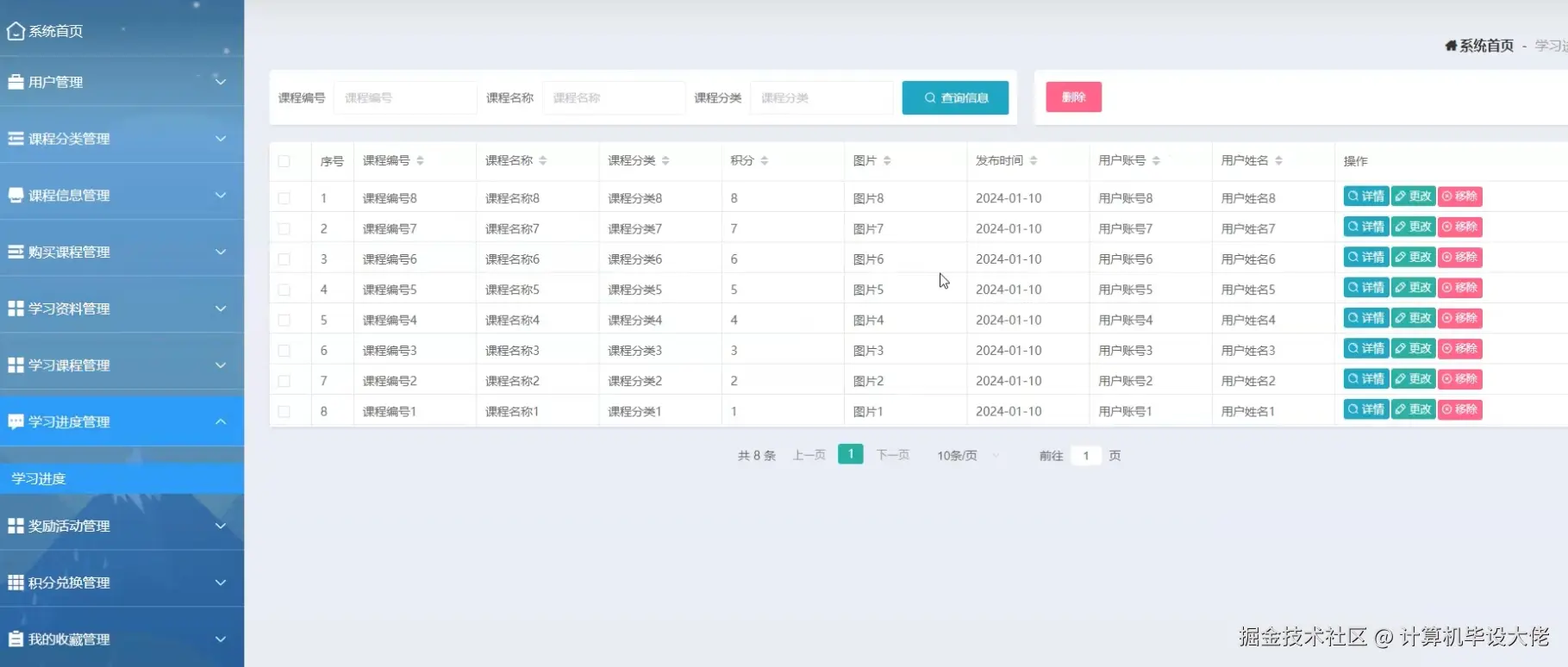This screenshot has width=1568, height=667.
Task: Select all rows with header checkbox
Action: pyautogui.click(x=284, y=161)
